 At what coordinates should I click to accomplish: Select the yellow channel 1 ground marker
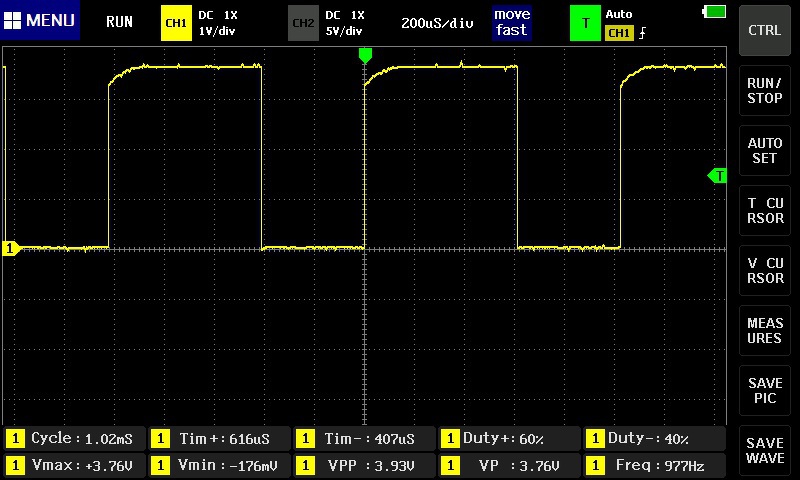click(x=11, y=248)
